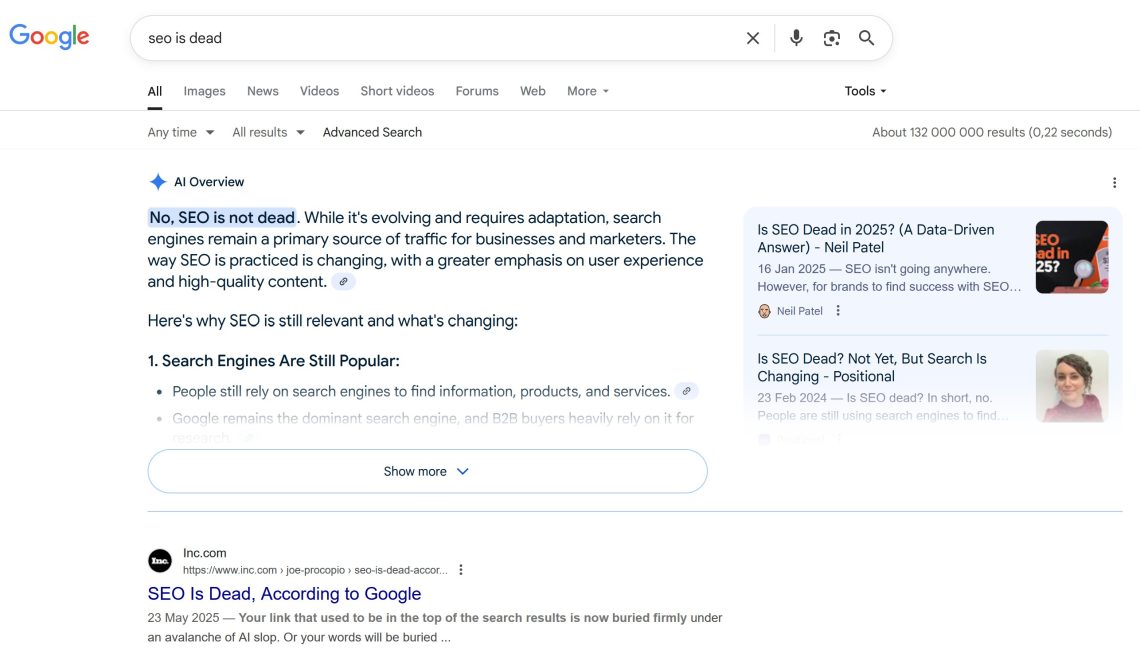Switch to the Images tab
The width and height of the screenshot is (1140, 649).
click(x=204, y=91)
